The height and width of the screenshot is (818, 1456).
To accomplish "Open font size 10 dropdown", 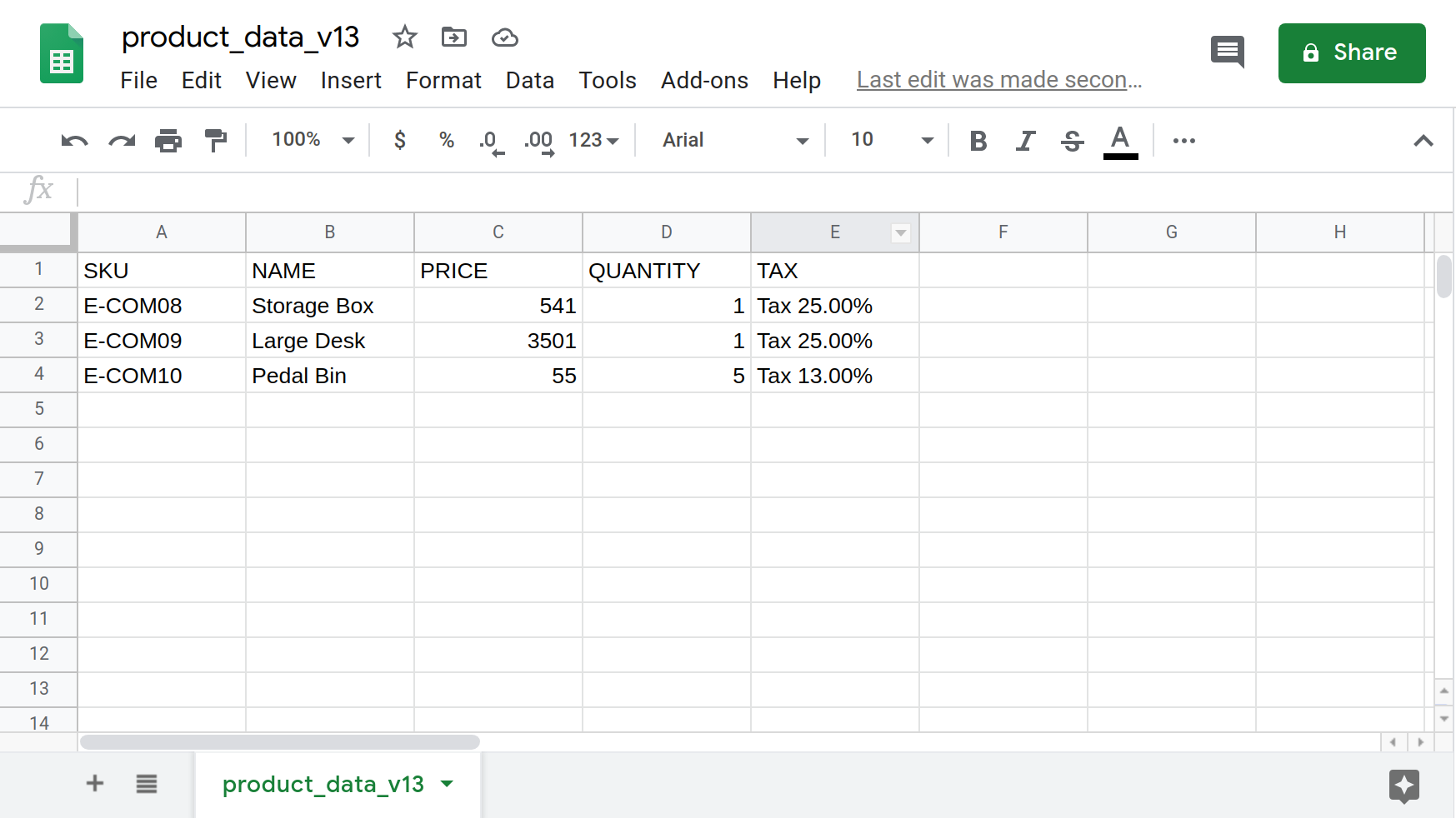I will pos(891,140).
